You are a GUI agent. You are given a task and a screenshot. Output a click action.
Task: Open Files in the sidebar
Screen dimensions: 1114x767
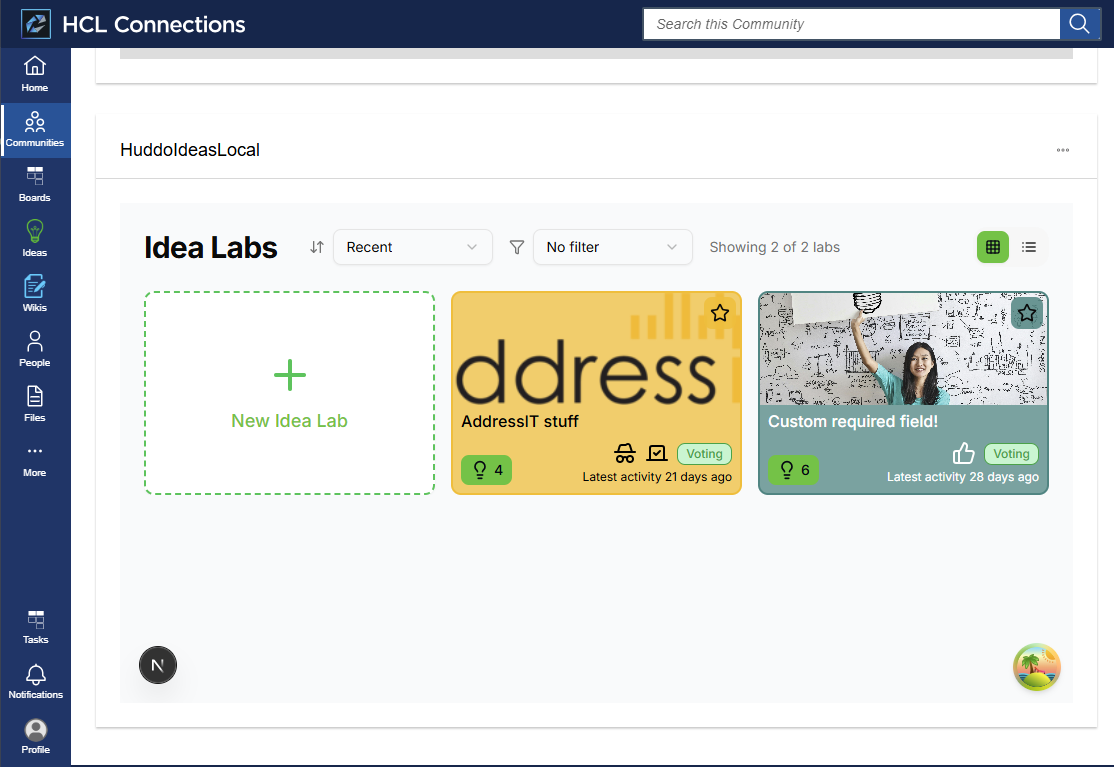click(35, 404)
